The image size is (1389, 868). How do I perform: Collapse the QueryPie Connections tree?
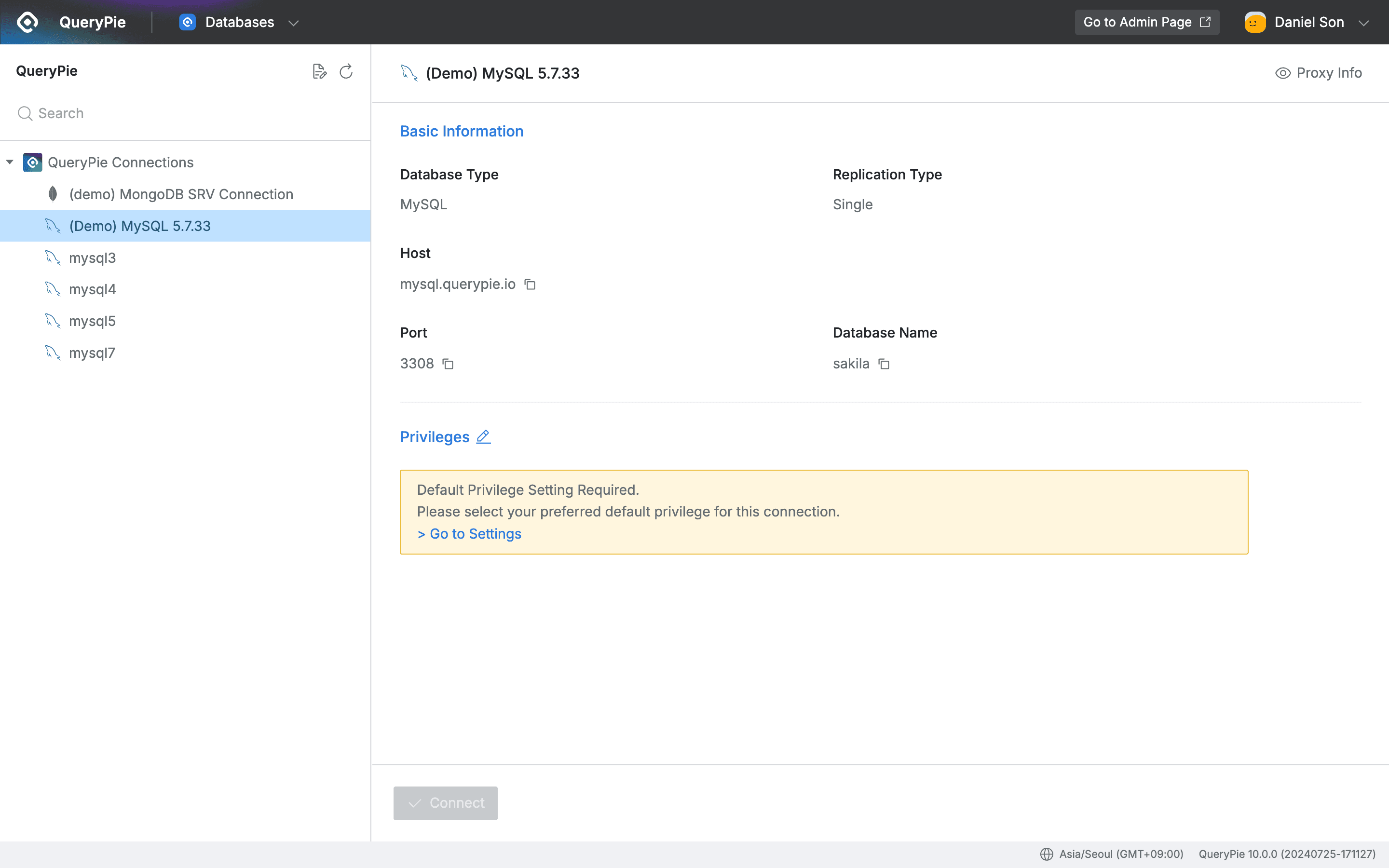pyautogui.click(x=9, y=162)
